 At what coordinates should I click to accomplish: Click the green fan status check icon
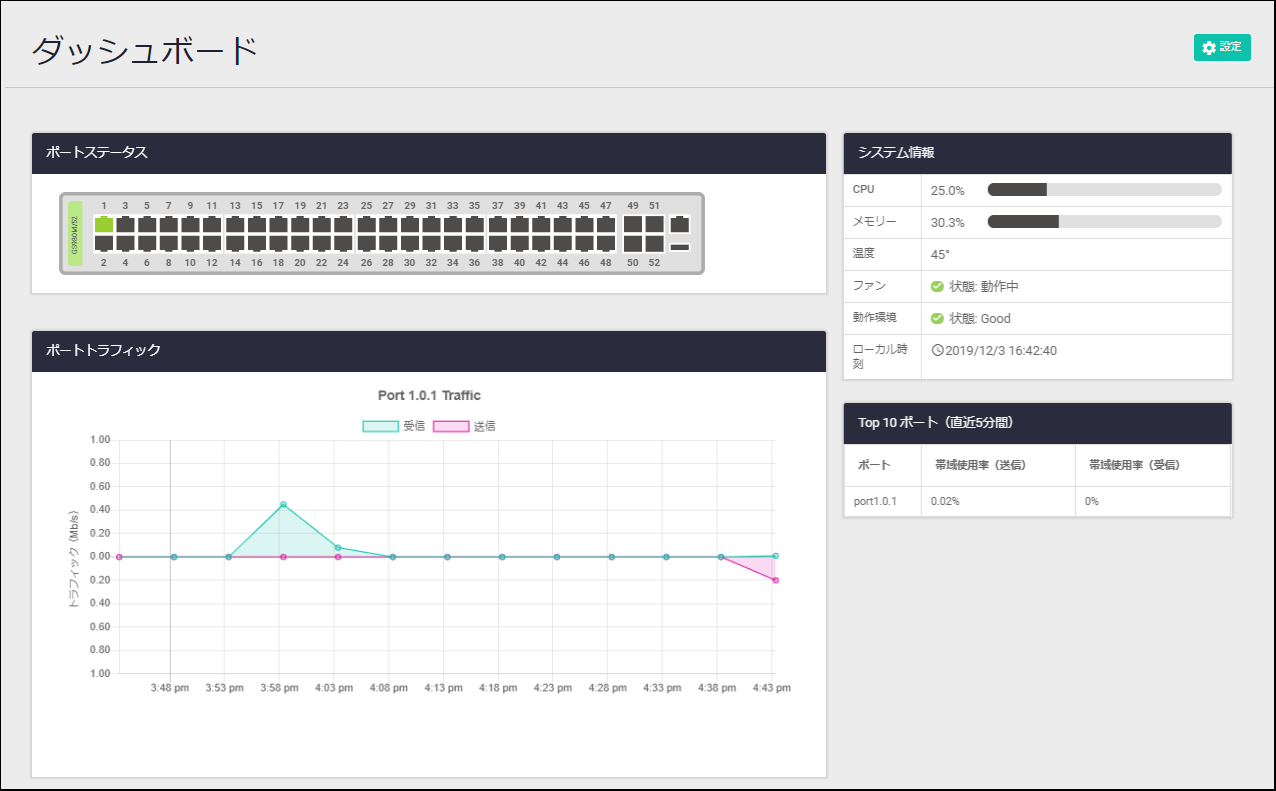pyautogui.click(x=937, y=286)
